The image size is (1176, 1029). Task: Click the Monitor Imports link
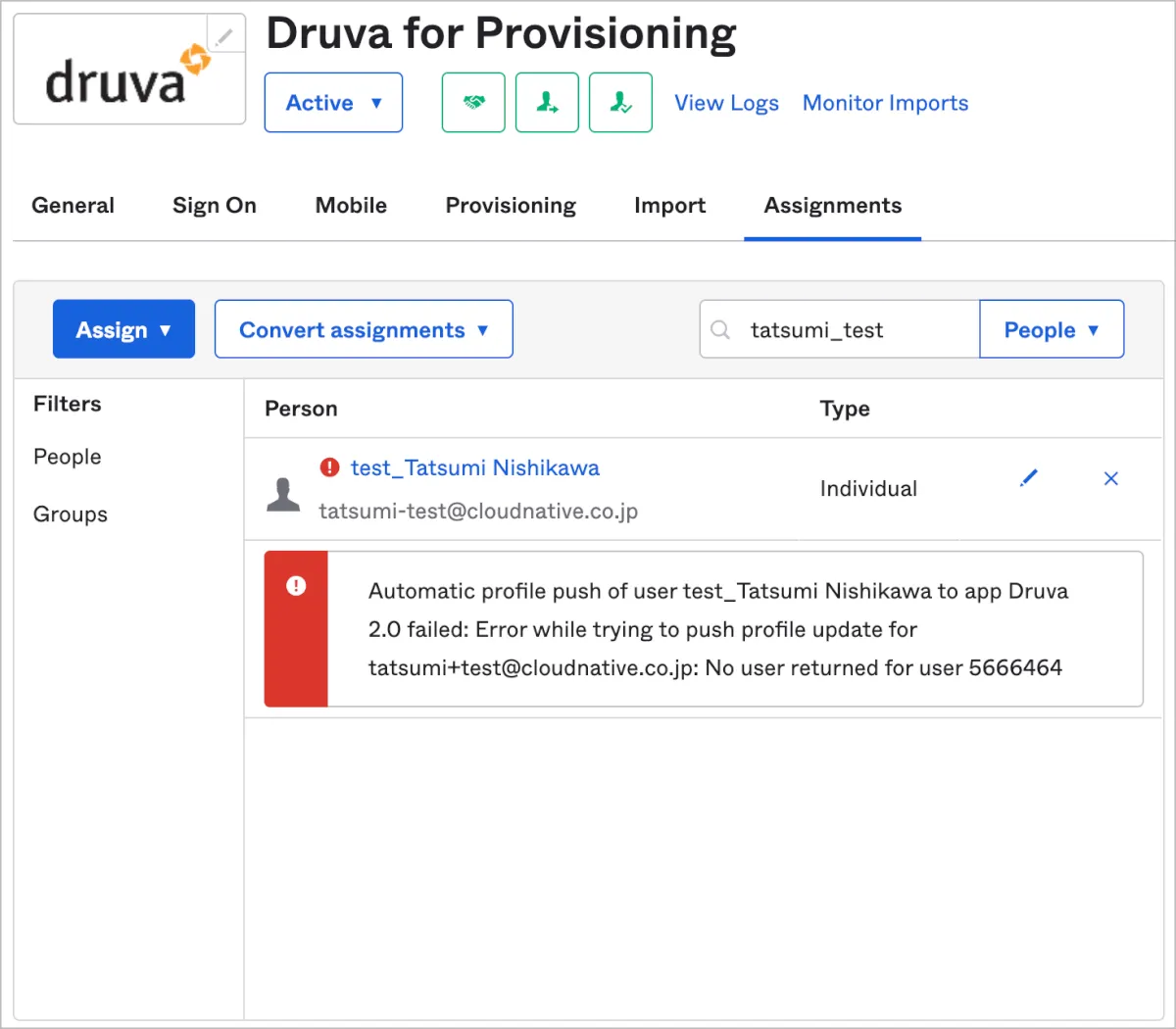[885, 103]
